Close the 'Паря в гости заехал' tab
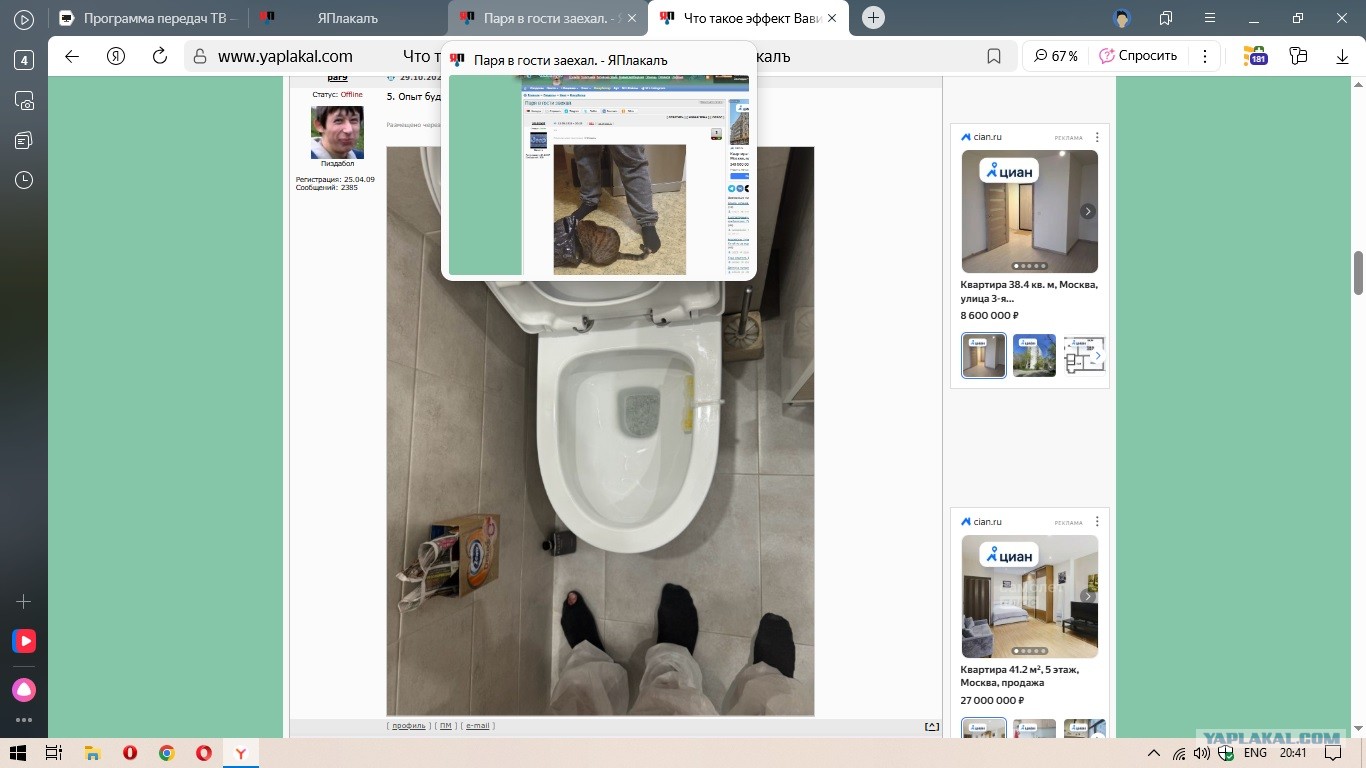Viewport: 1366px width, 768px height. 632,18
